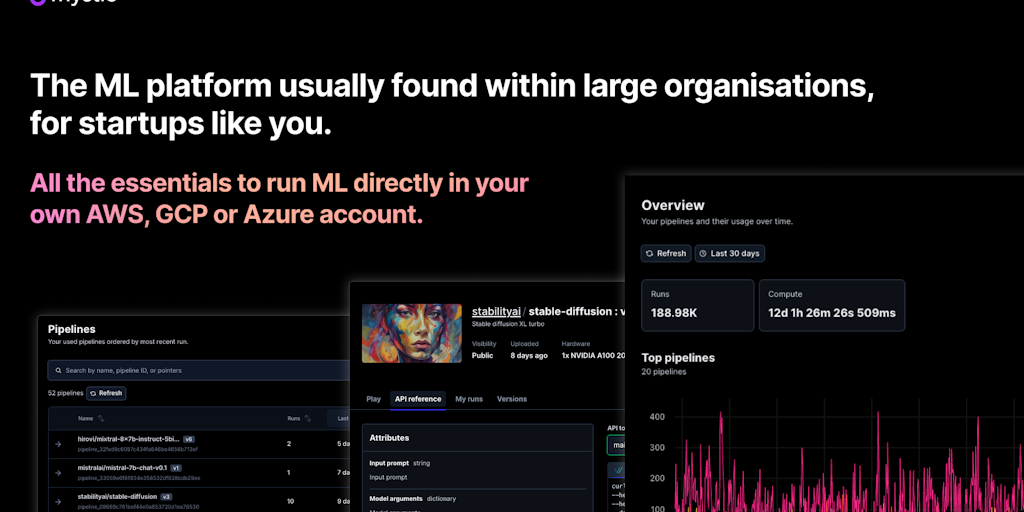Click the v6 version badge
The height and width of the screenshot is (512, 1024).
[x=189, y=440]
